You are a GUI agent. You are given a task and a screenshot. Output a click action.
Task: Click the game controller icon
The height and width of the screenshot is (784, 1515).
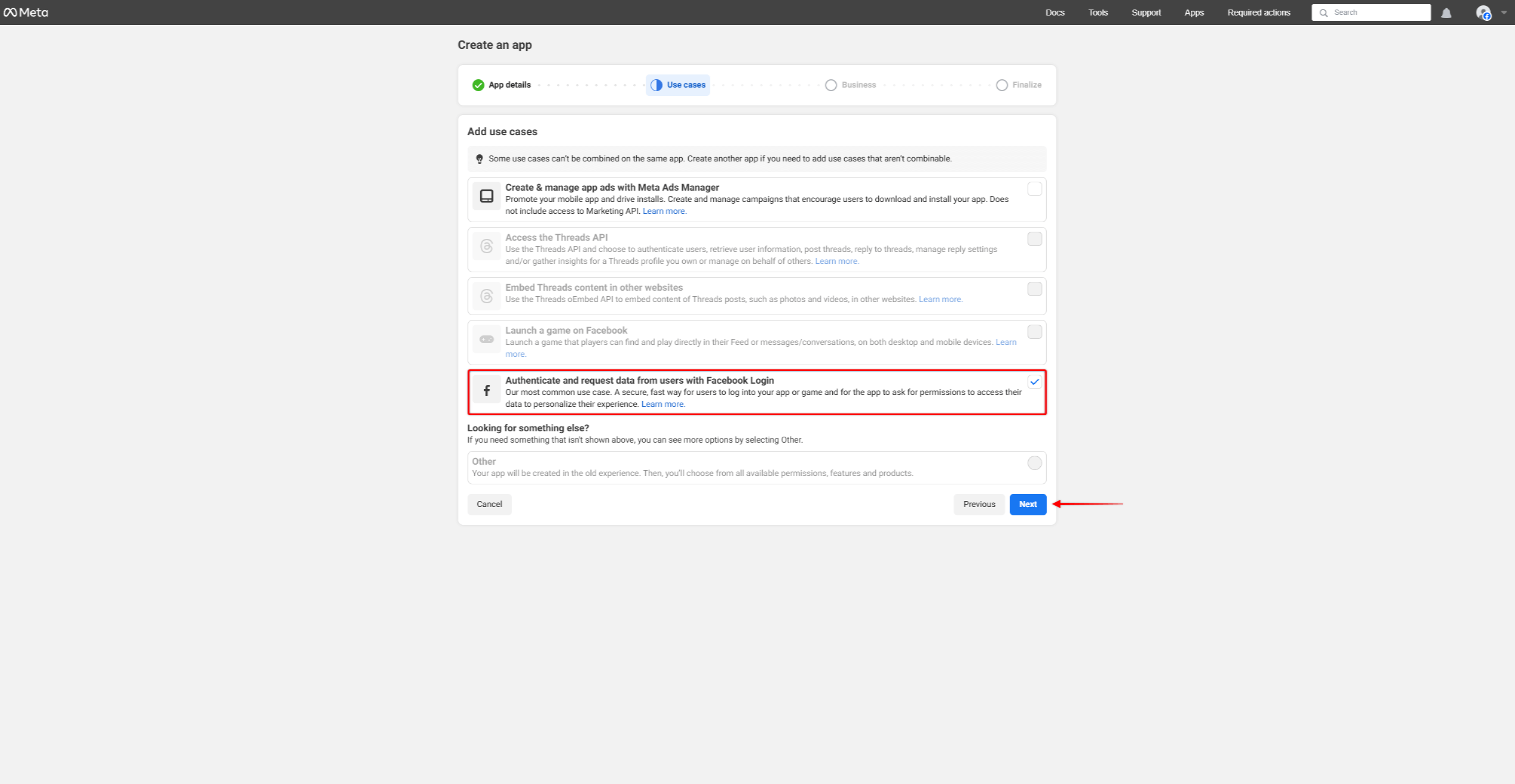(x=486, y=339)
